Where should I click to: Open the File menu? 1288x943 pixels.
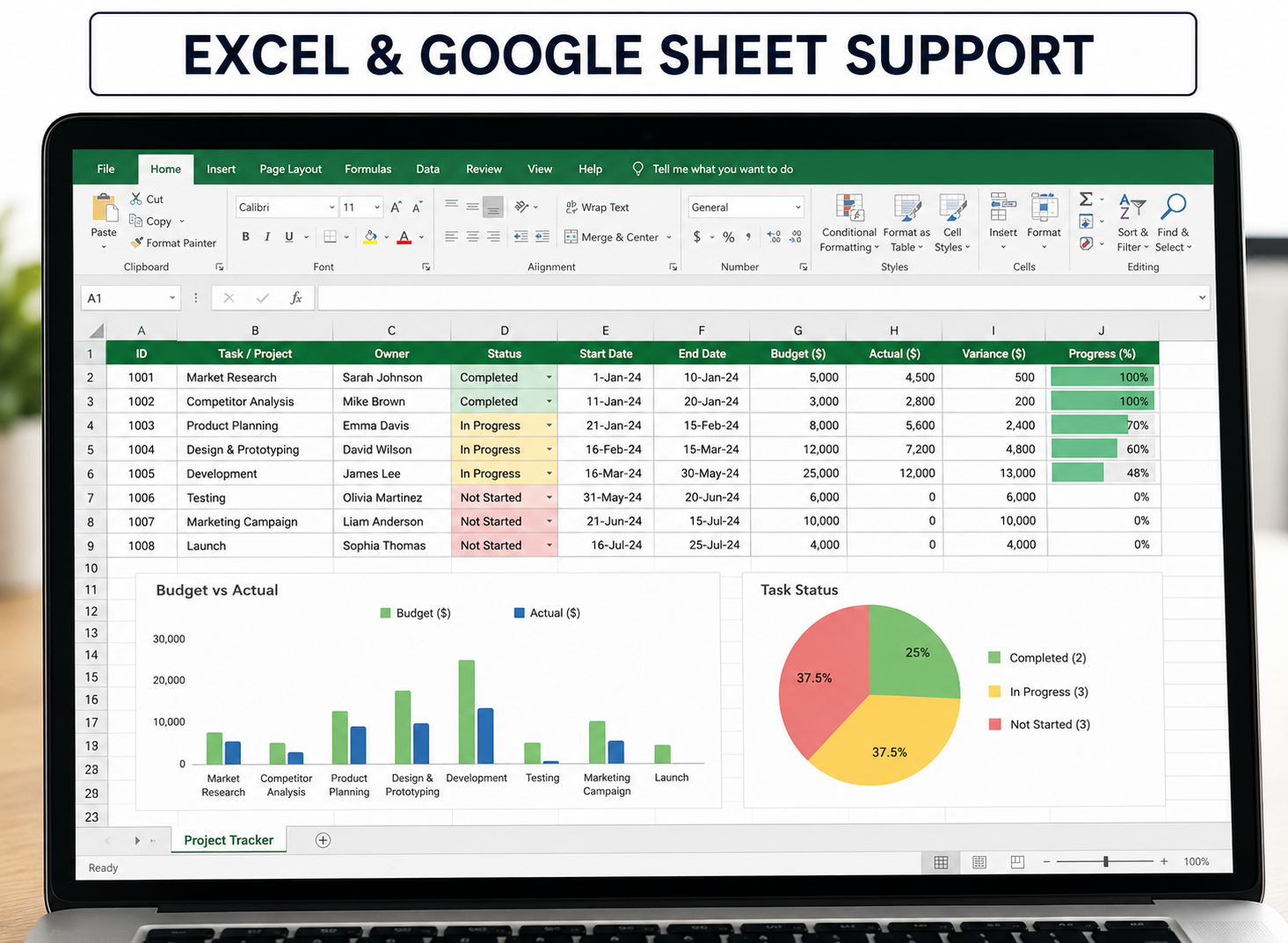pos(106,169)
